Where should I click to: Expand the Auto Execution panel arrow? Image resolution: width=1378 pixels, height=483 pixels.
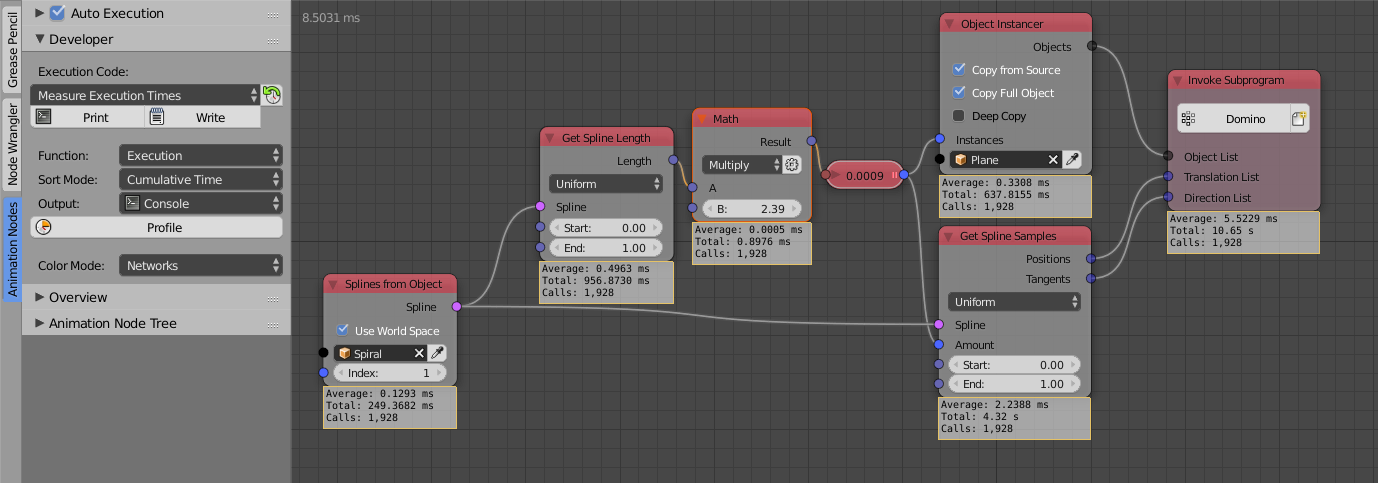click(x=40, y=13)
